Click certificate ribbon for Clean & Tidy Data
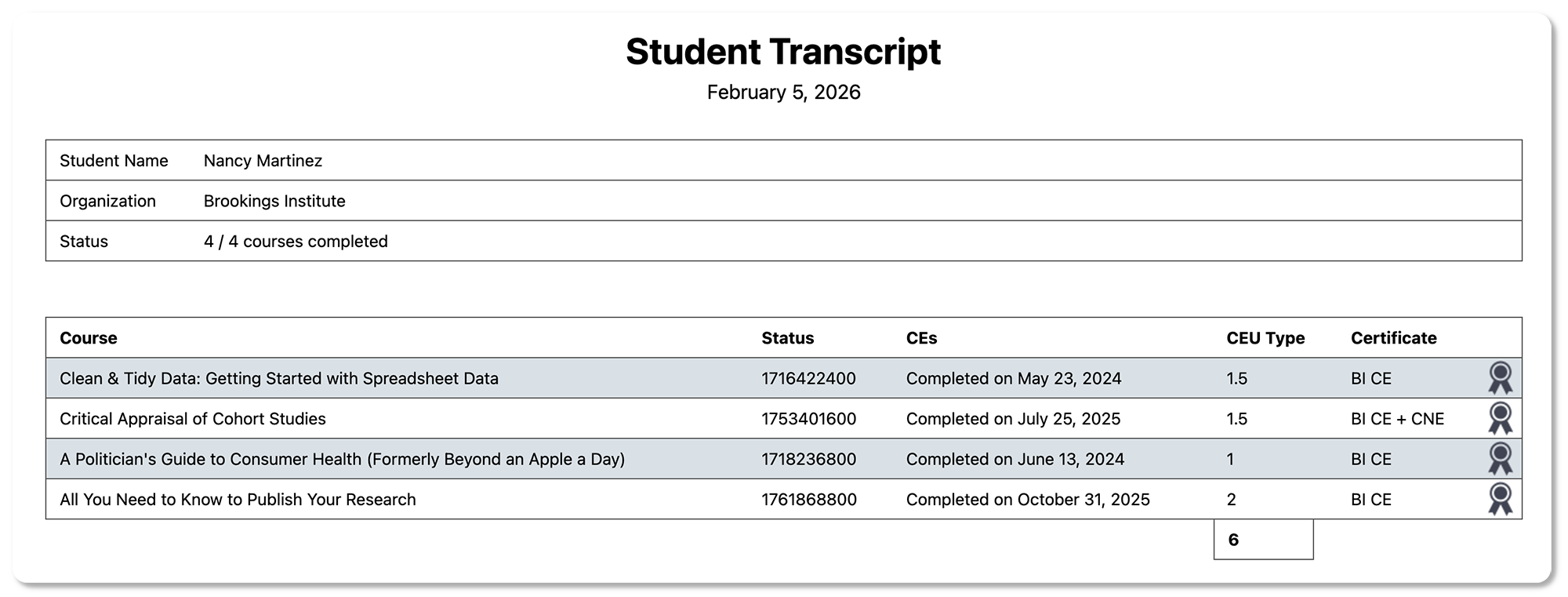The height and width of the screenshot is (597, 1568). [x=1500, y=378]
